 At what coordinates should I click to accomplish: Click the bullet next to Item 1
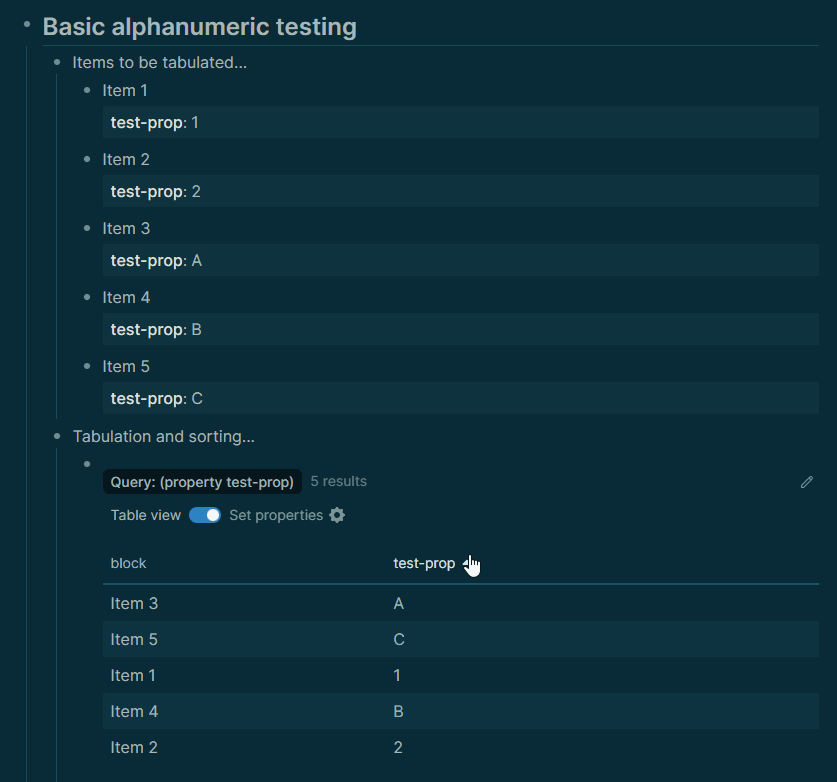(87, 90)
